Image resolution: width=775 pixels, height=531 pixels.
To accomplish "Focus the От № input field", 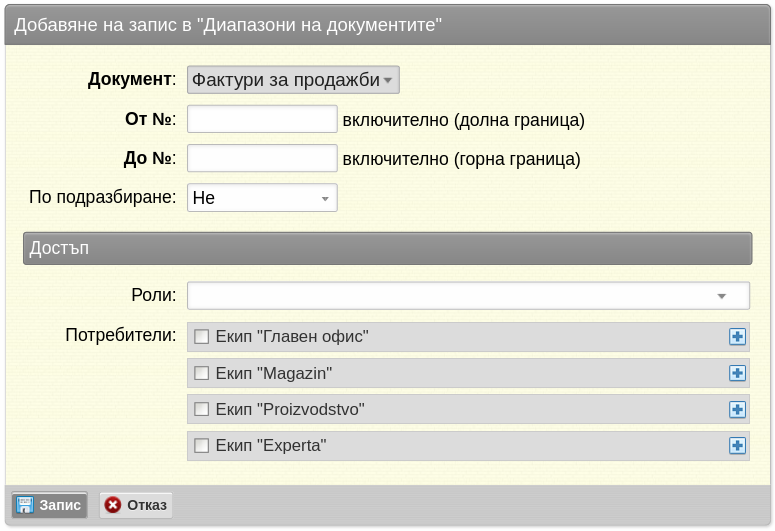I will 262,119.
